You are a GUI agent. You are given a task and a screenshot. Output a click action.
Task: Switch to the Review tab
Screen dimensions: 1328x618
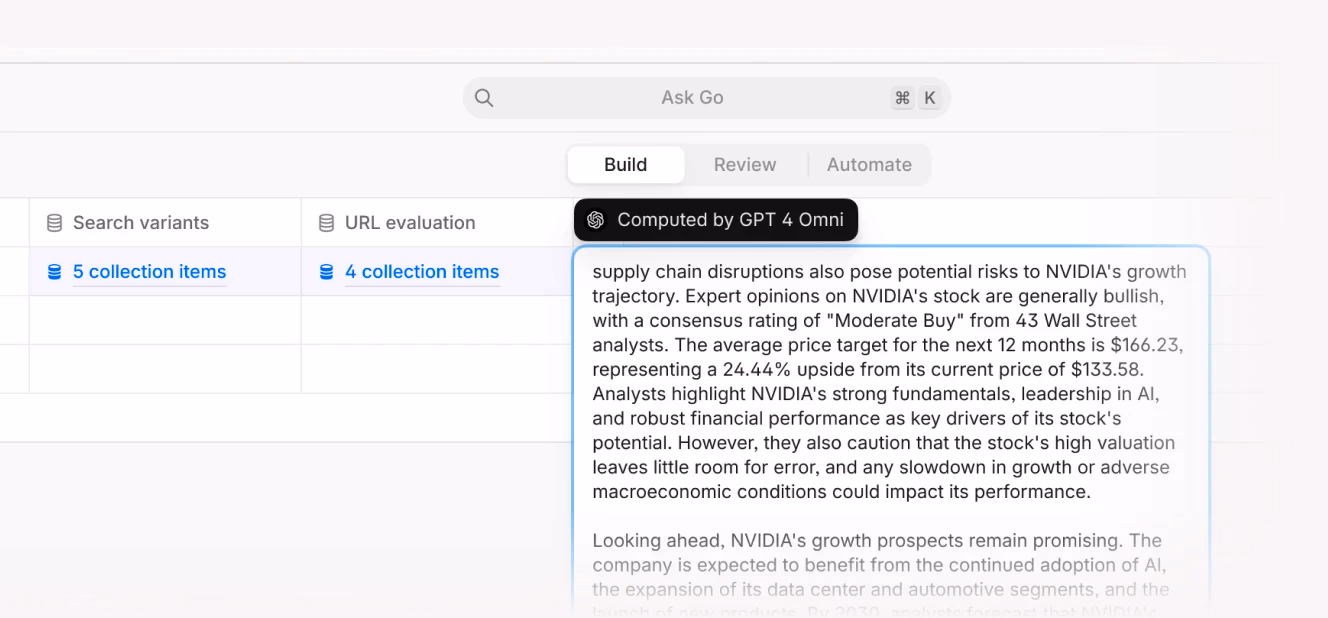click(x=745, y=165)
